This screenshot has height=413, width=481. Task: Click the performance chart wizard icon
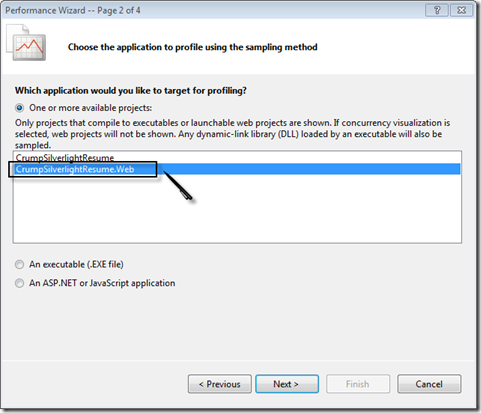(x=26, y=43)
